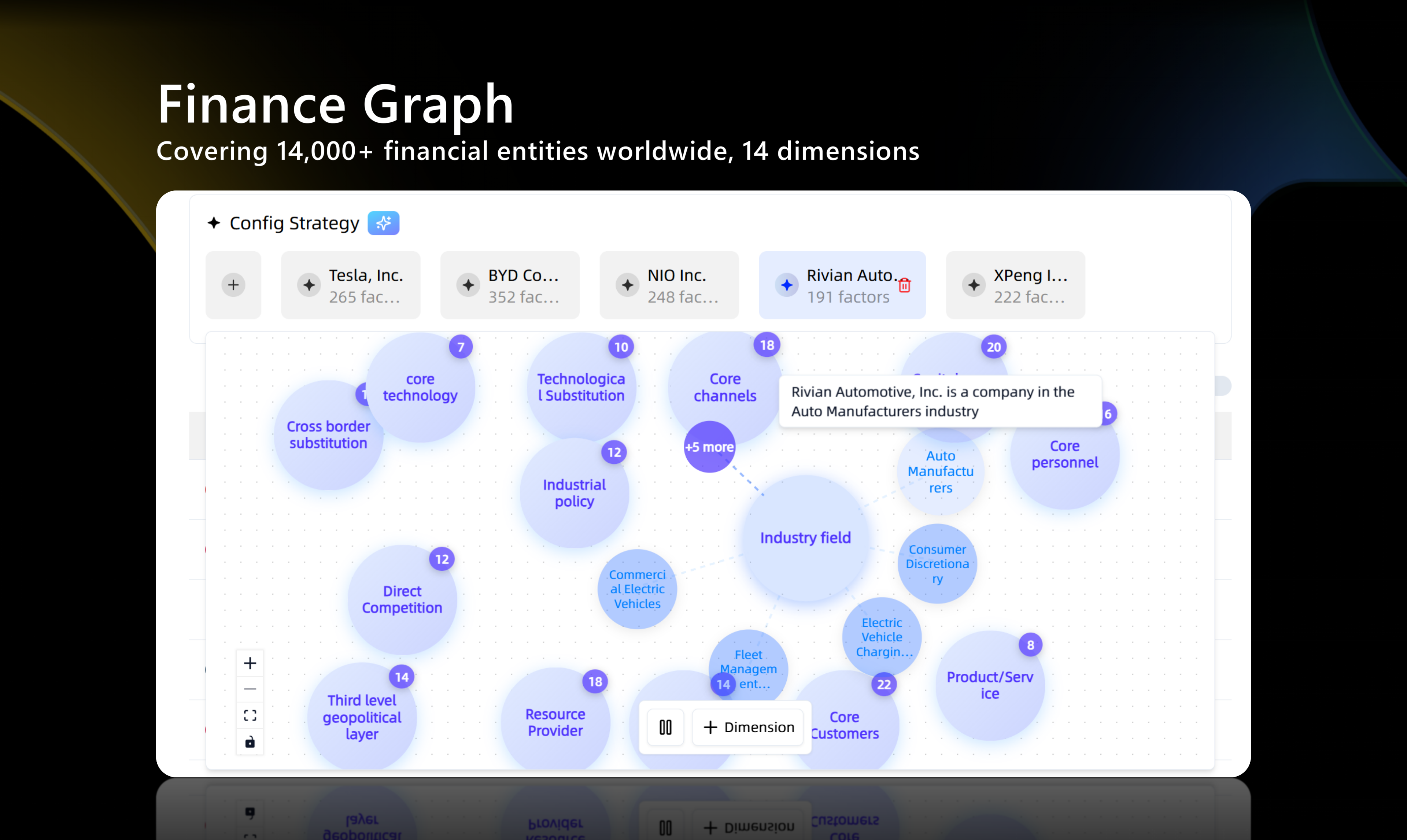Image resolution: width=1407 pixels, height=840 pixels.
Task: Zoom in on the graph canvas
Action: pyautogui.click(x=250, y=663)
